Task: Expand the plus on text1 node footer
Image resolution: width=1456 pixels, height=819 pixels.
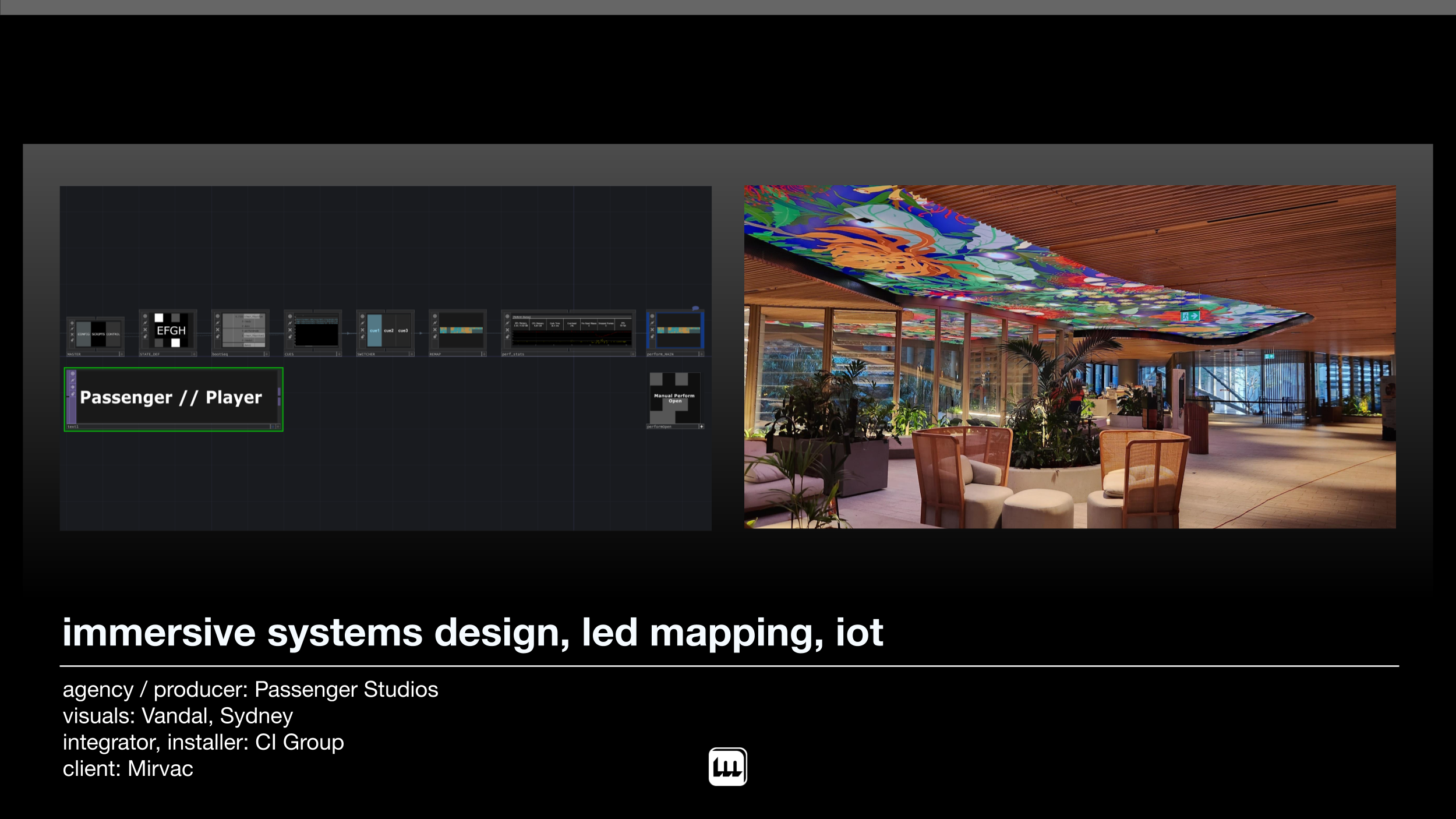Action: 278,426
